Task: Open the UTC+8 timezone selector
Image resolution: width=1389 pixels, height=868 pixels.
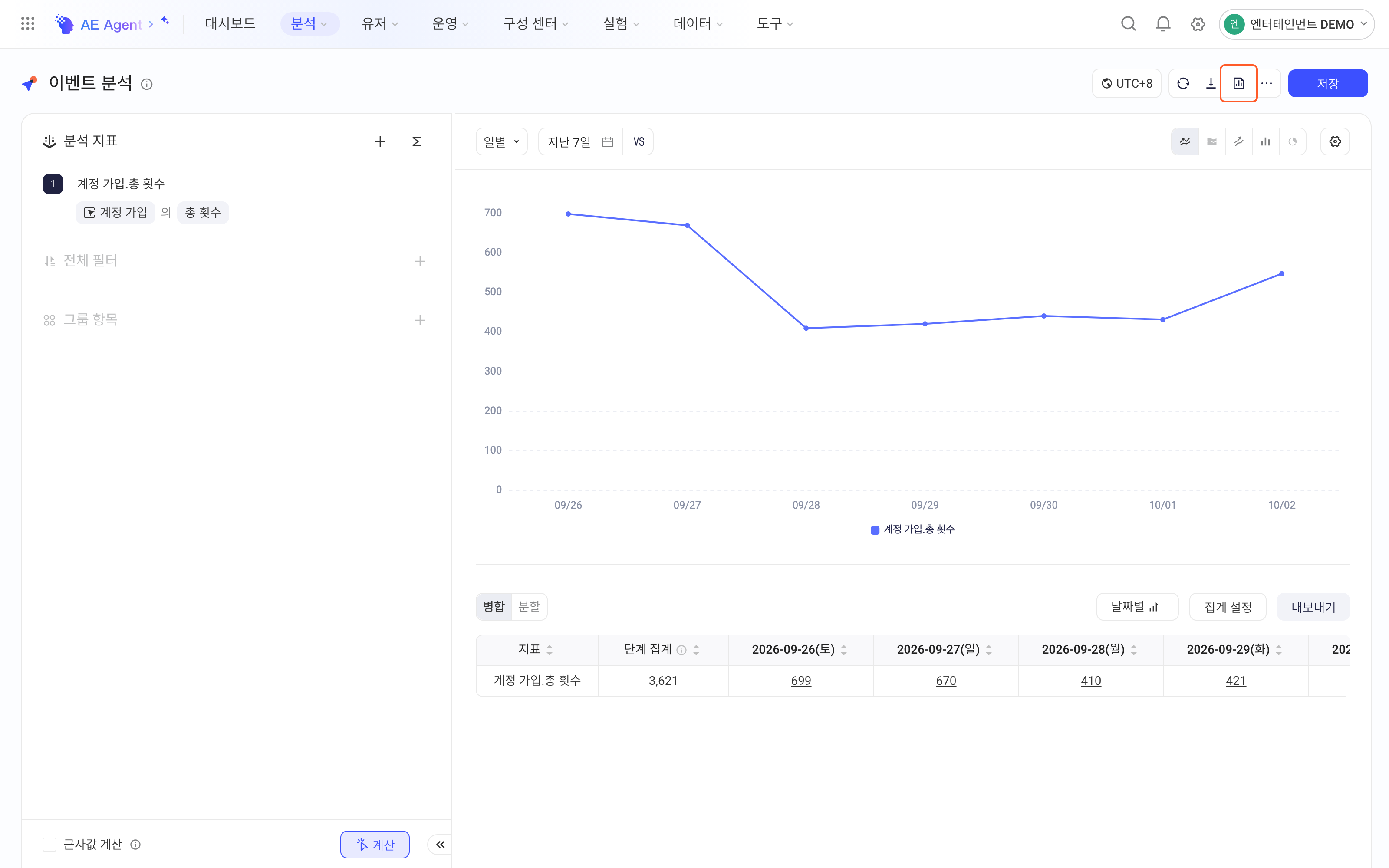Action: pyautogui.click(x=1127, y=83)
